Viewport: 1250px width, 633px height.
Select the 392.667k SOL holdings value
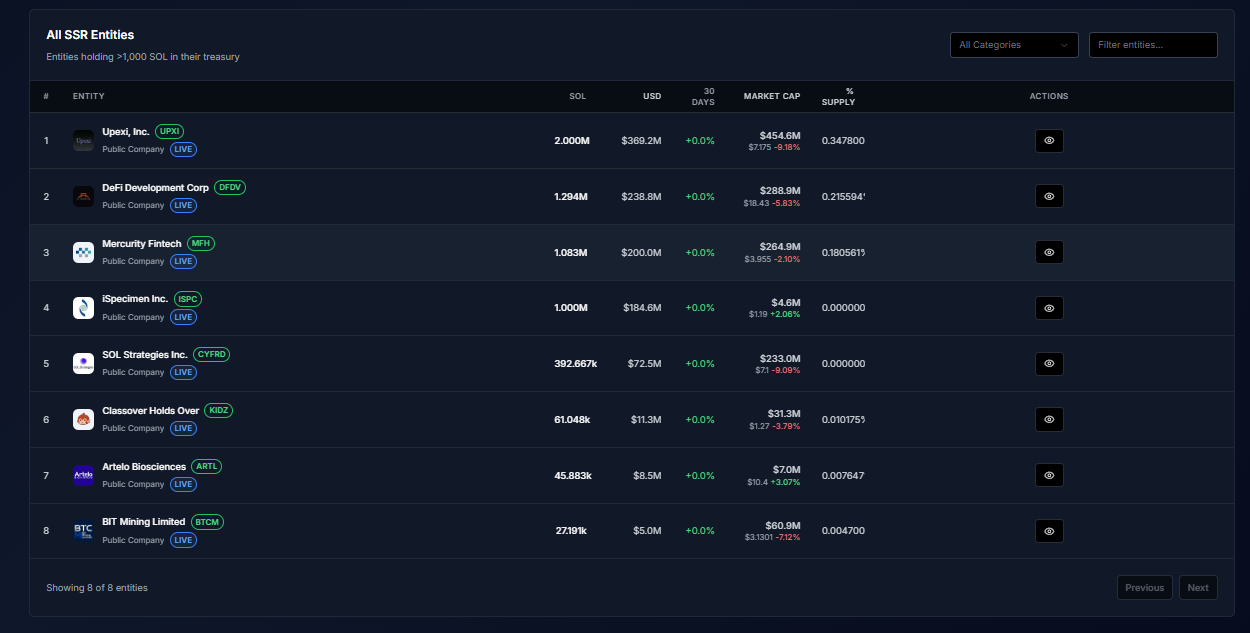[576, 364]
